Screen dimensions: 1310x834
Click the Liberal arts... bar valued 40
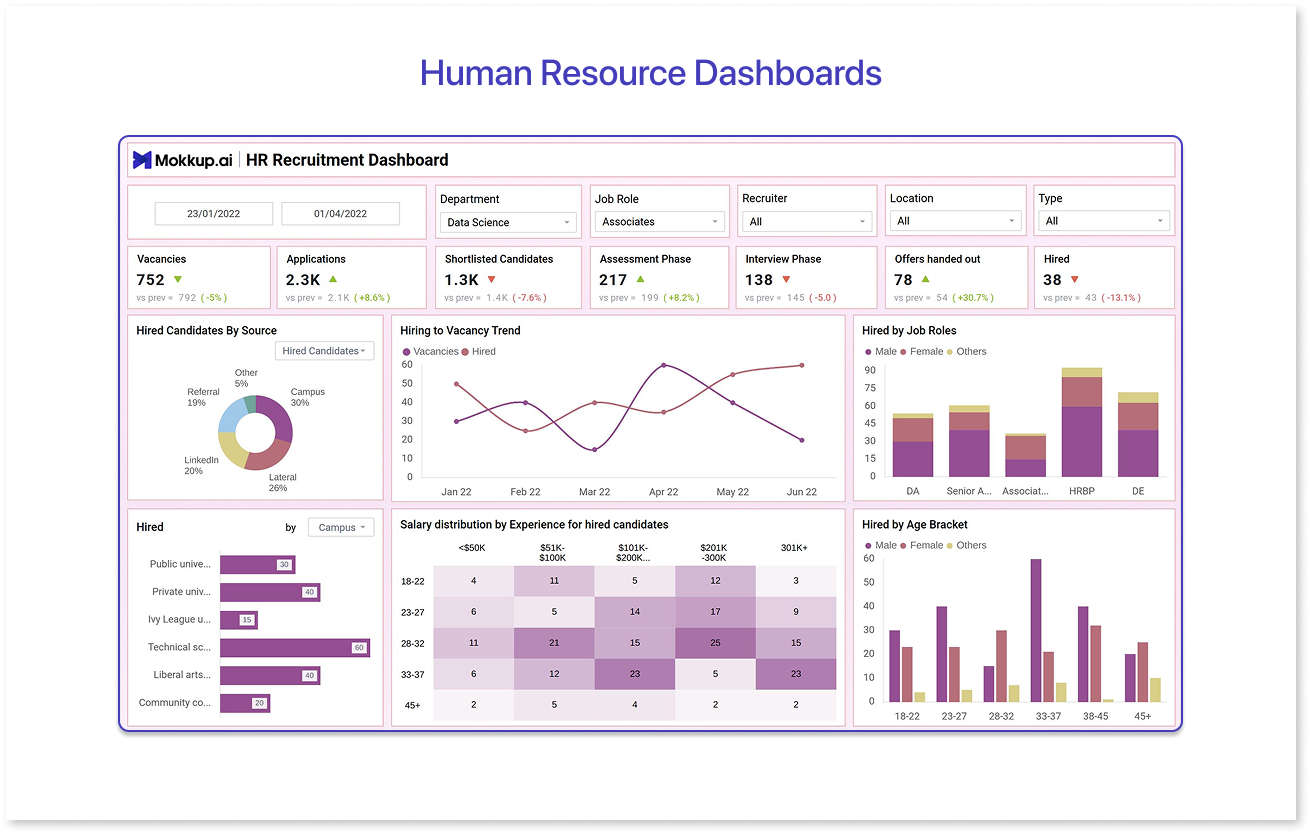click(x=270, y=675)
